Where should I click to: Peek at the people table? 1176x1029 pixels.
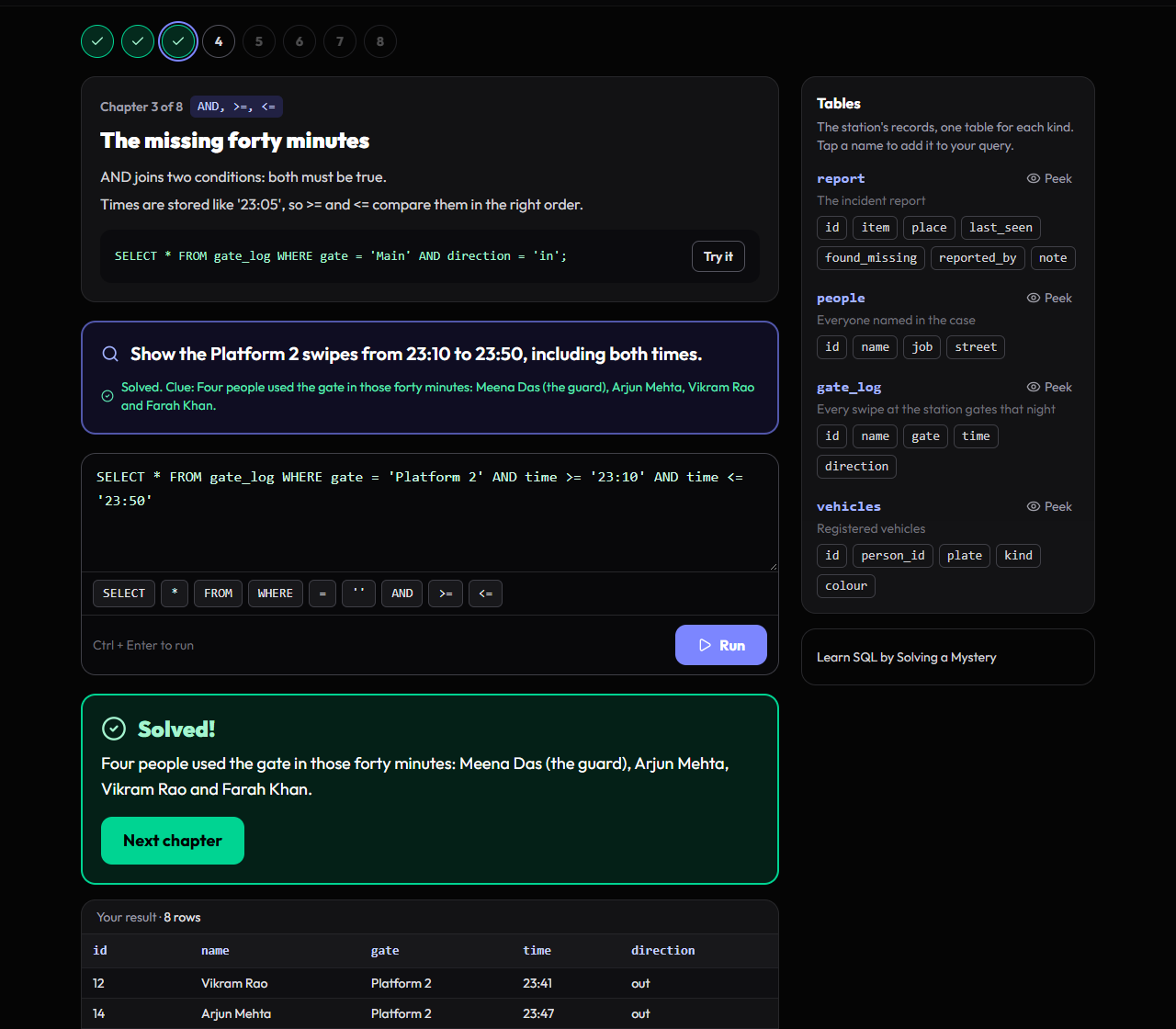coord(1050,298)
